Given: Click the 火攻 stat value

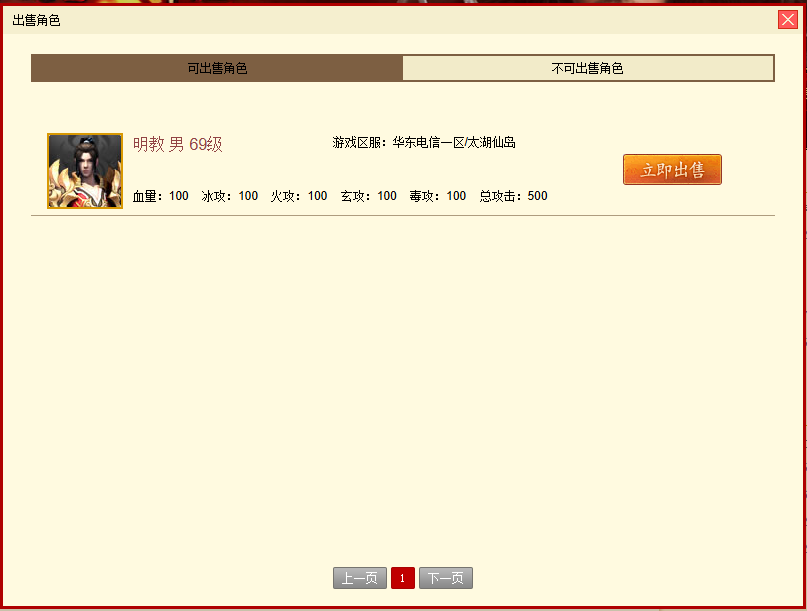Looking at the screenshot, I should click(317, 196).
